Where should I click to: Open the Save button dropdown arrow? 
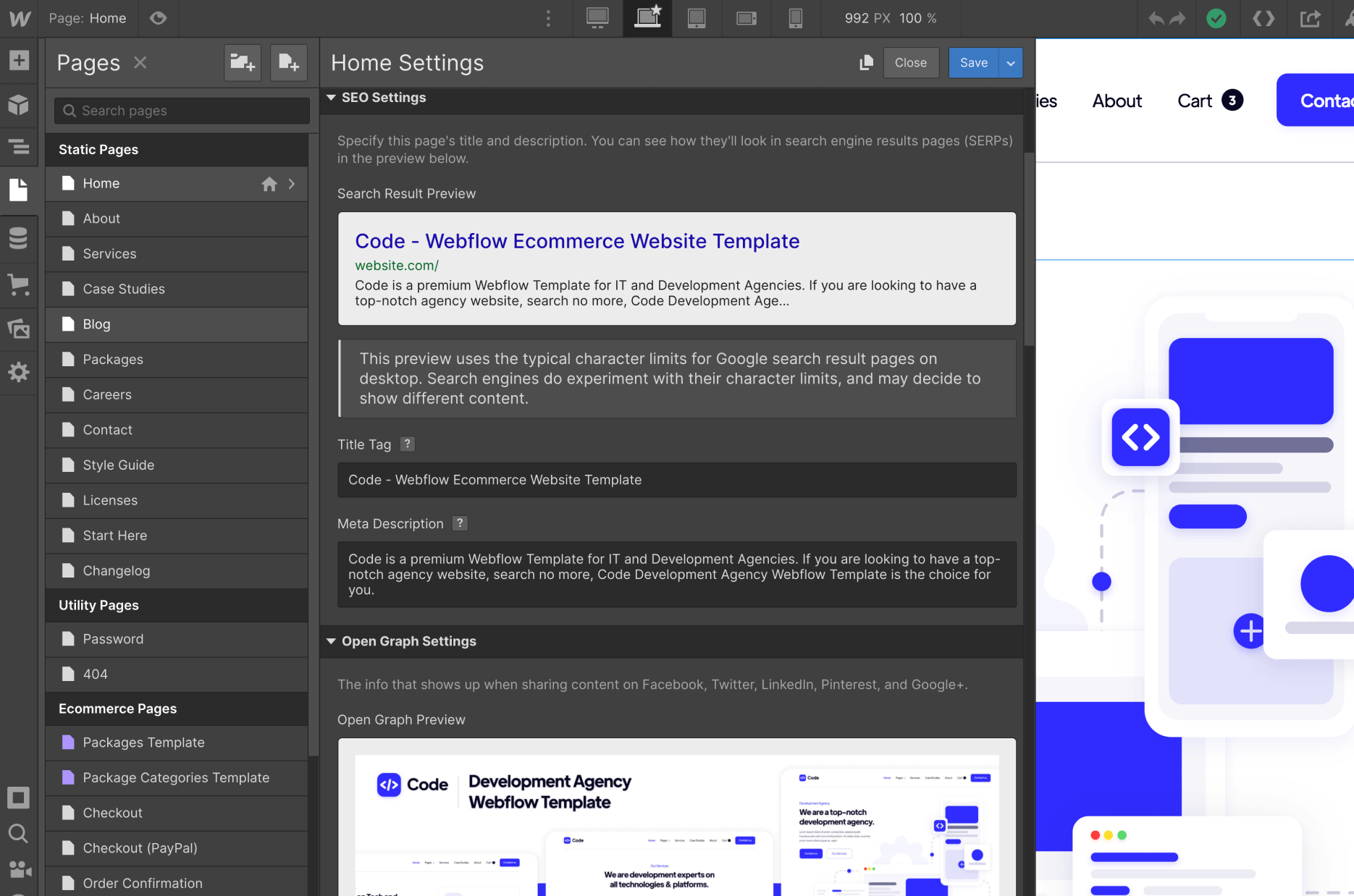(1010, 62)
